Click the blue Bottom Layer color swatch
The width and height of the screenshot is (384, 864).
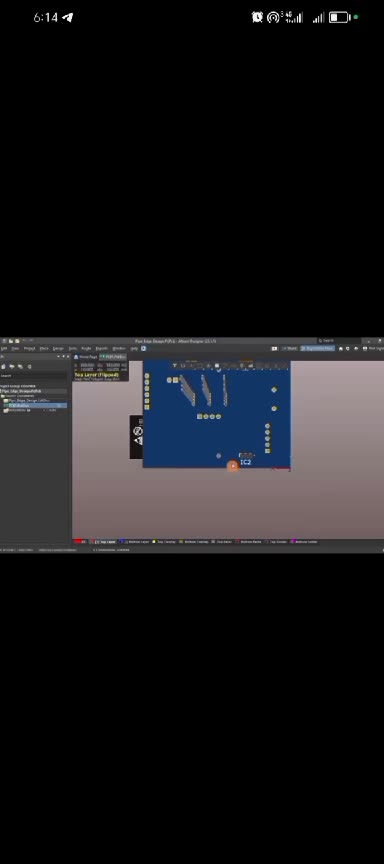(x=122, y=542)
